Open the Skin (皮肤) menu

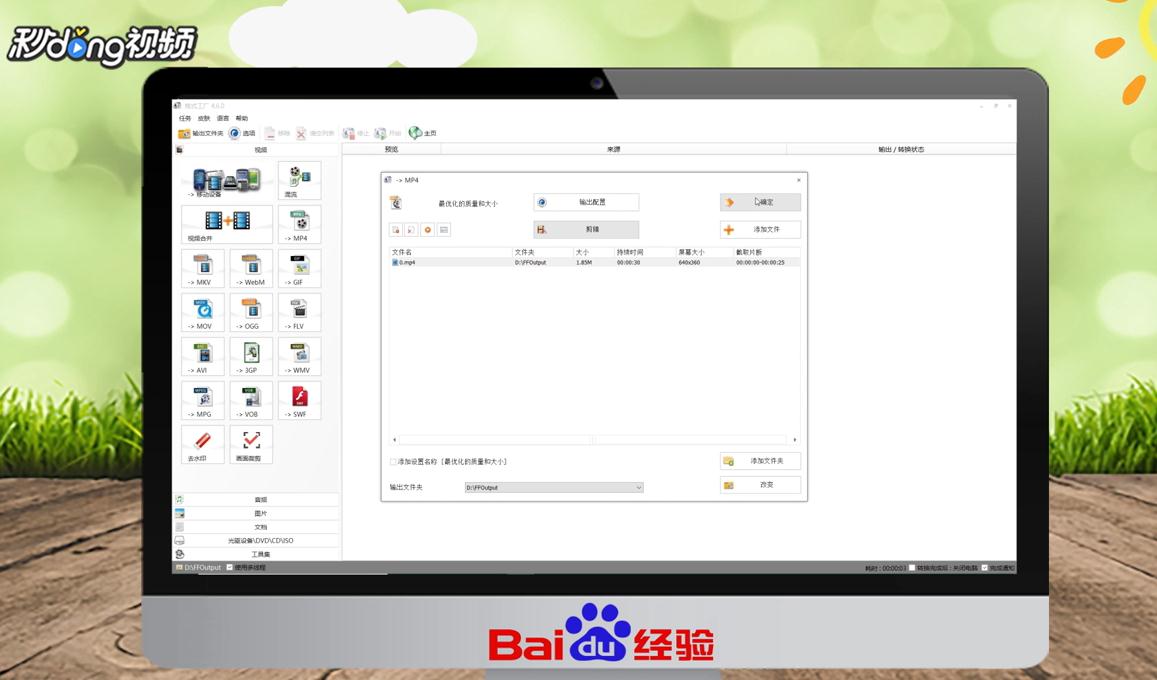tap(204, 118)
